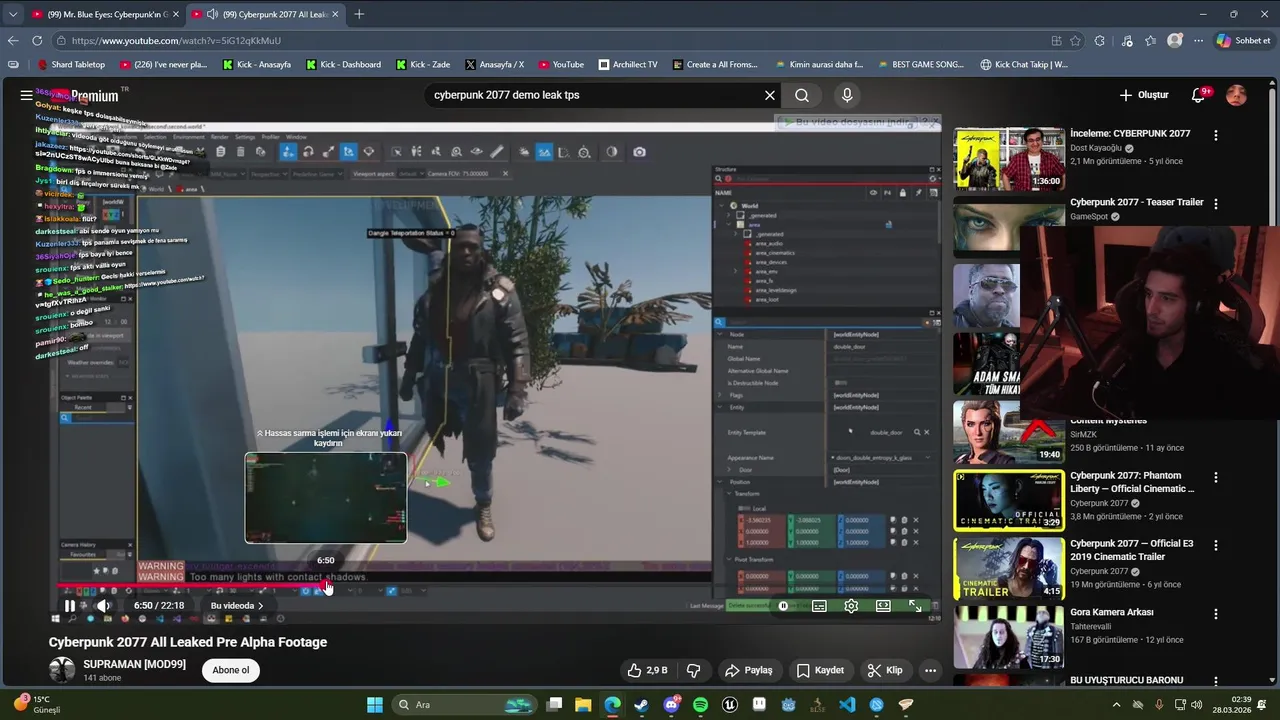Toggle the autoplay switch in the player

coord(785,606)
